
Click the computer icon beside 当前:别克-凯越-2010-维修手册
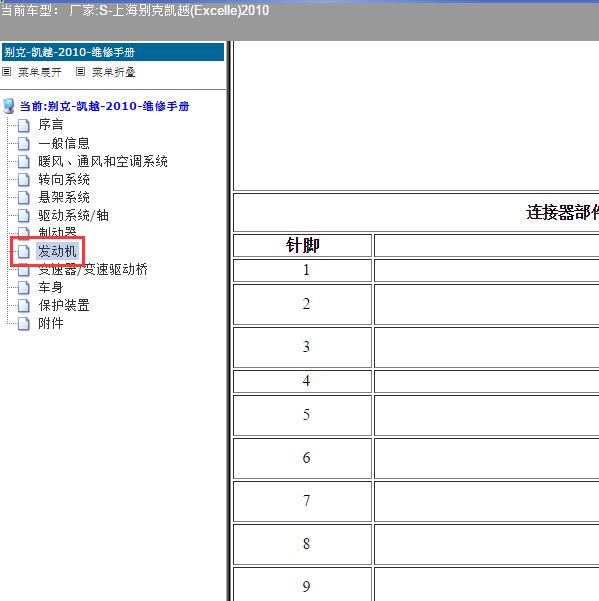click(x=9, y=106)
